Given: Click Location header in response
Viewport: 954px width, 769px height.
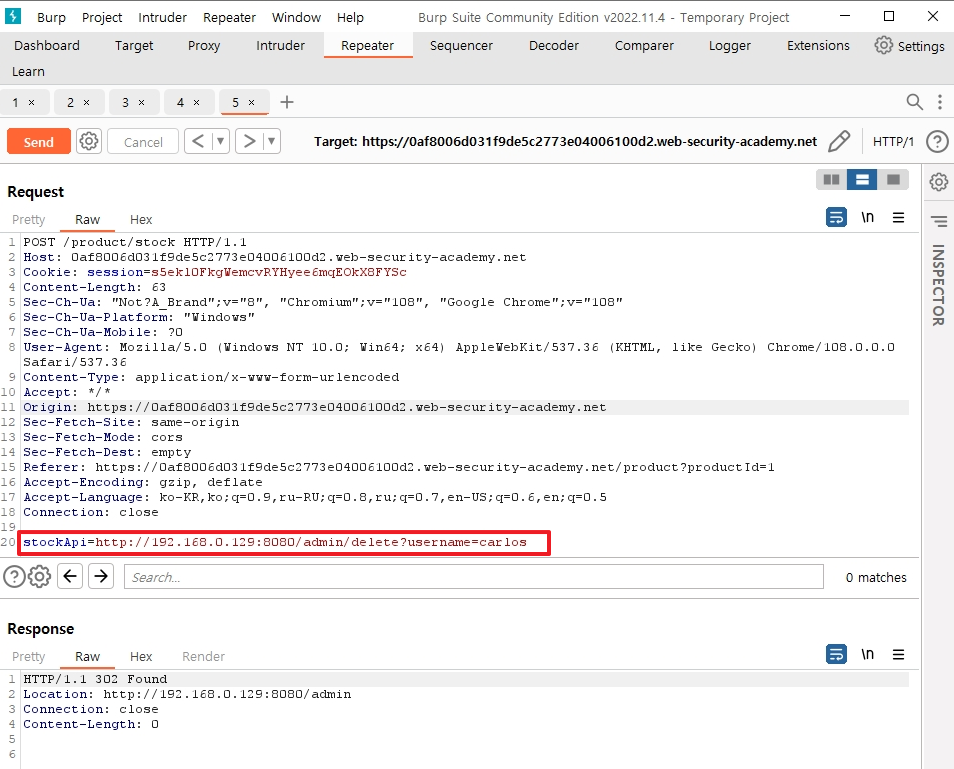Looking at the screenshot, I should (x=187, y=694).
